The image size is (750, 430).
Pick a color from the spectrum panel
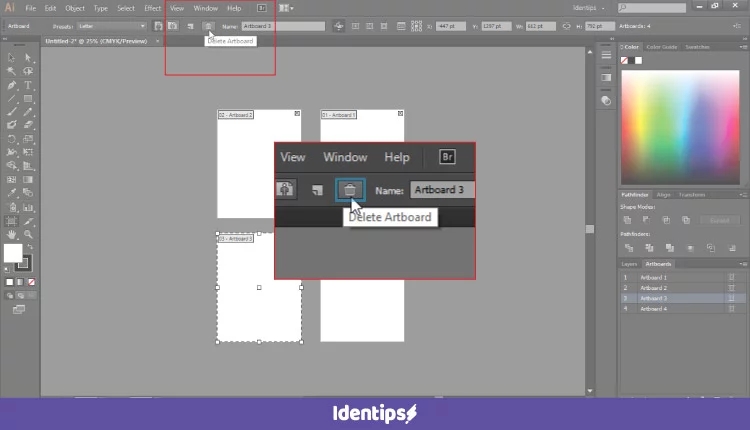coord(682,120)
